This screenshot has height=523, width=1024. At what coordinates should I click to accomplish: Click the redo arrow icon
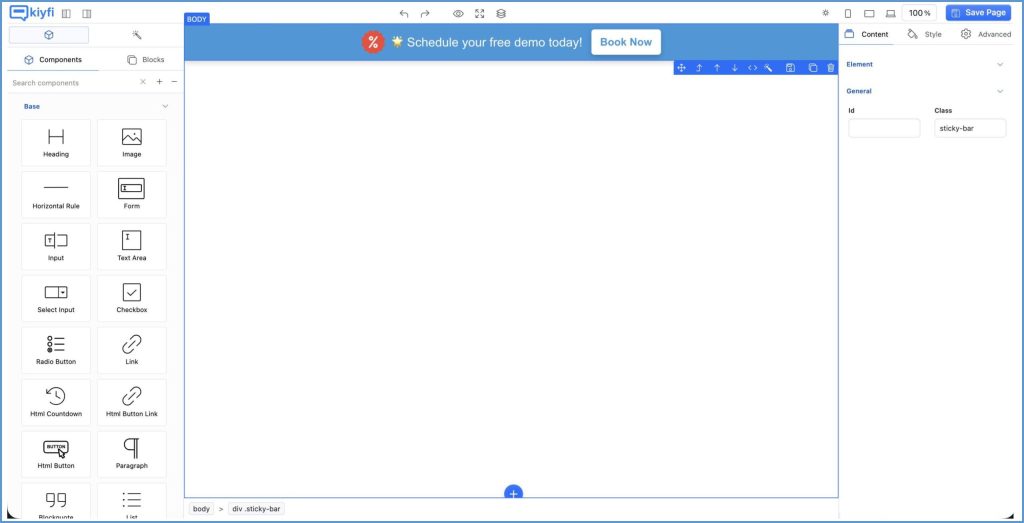click(x=425, y=13)
